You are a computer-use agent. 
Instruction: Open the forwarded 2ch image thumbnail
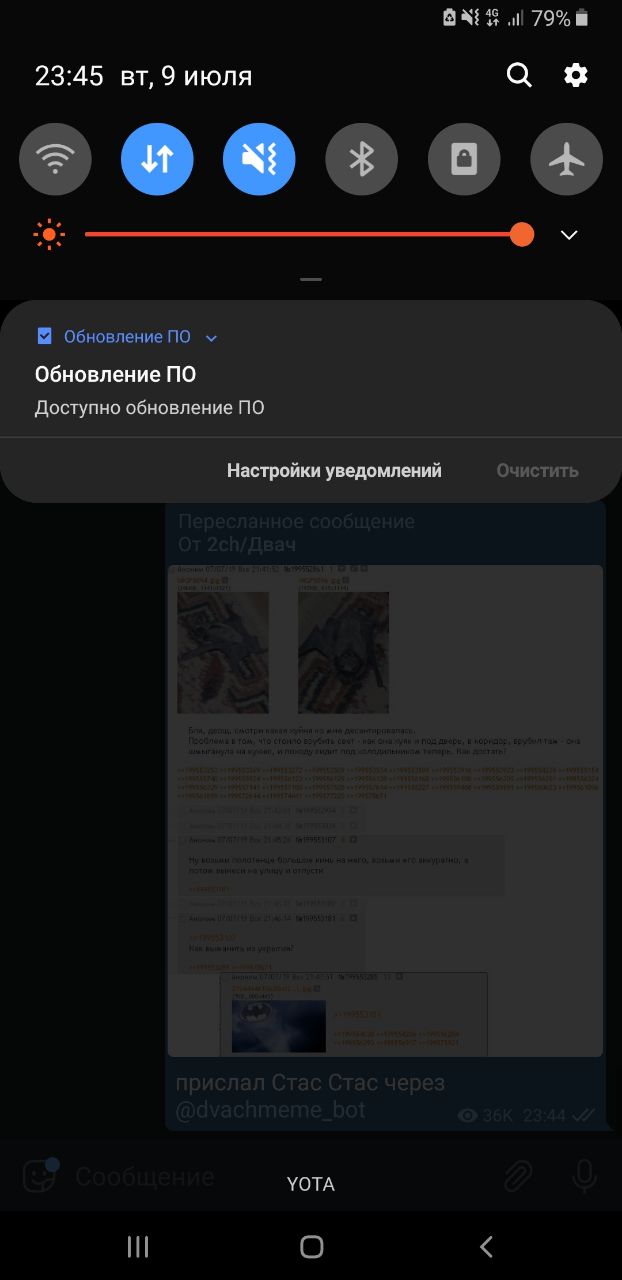point(385,810)
